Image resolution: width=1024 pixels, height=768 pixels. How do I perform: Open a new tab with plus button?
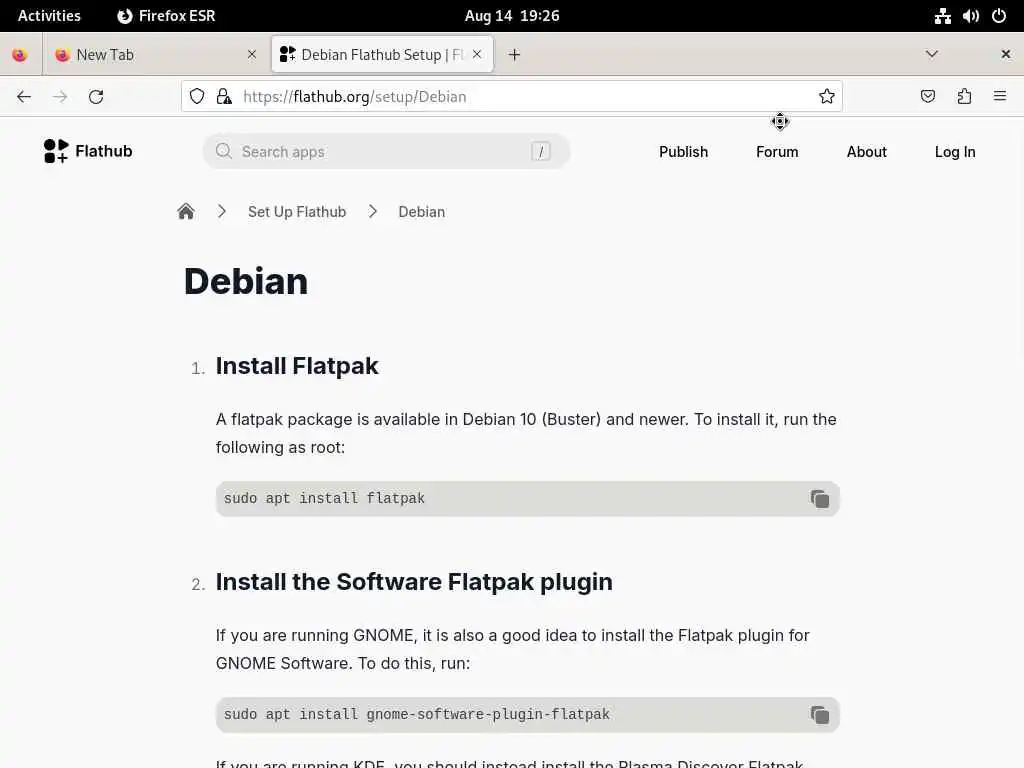coord(515,55)
